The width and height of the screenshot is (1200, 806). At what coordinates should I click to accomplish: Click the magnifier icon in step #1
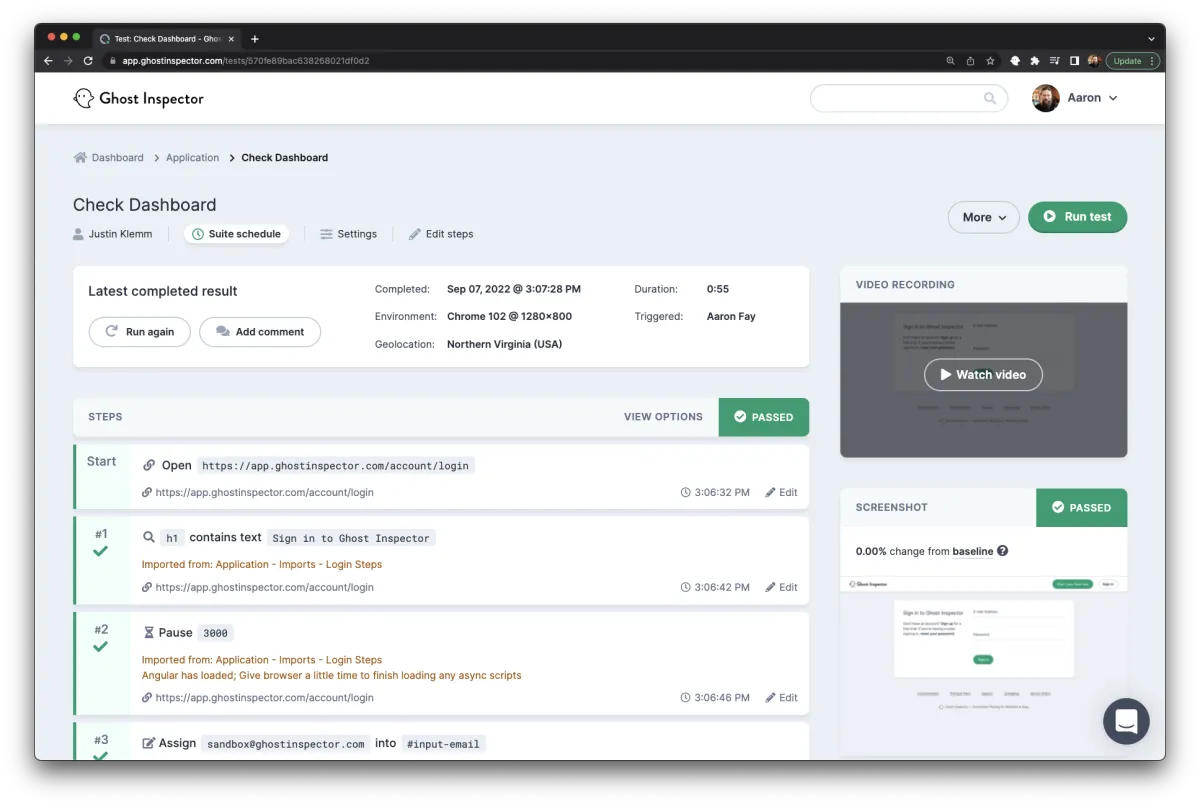149,537
